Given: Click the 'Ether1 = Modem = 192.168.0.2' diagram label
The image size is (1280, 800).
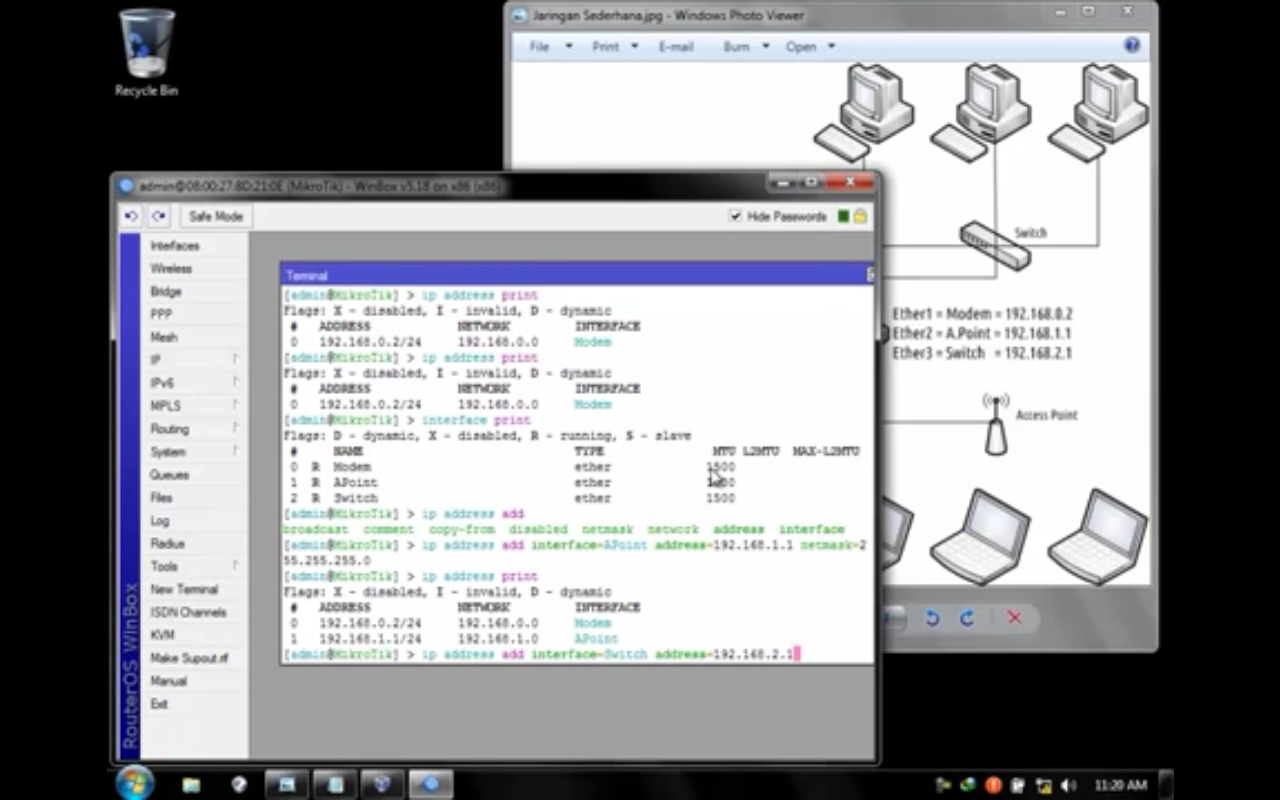Looking at the screenshot, I should (983, 314).
